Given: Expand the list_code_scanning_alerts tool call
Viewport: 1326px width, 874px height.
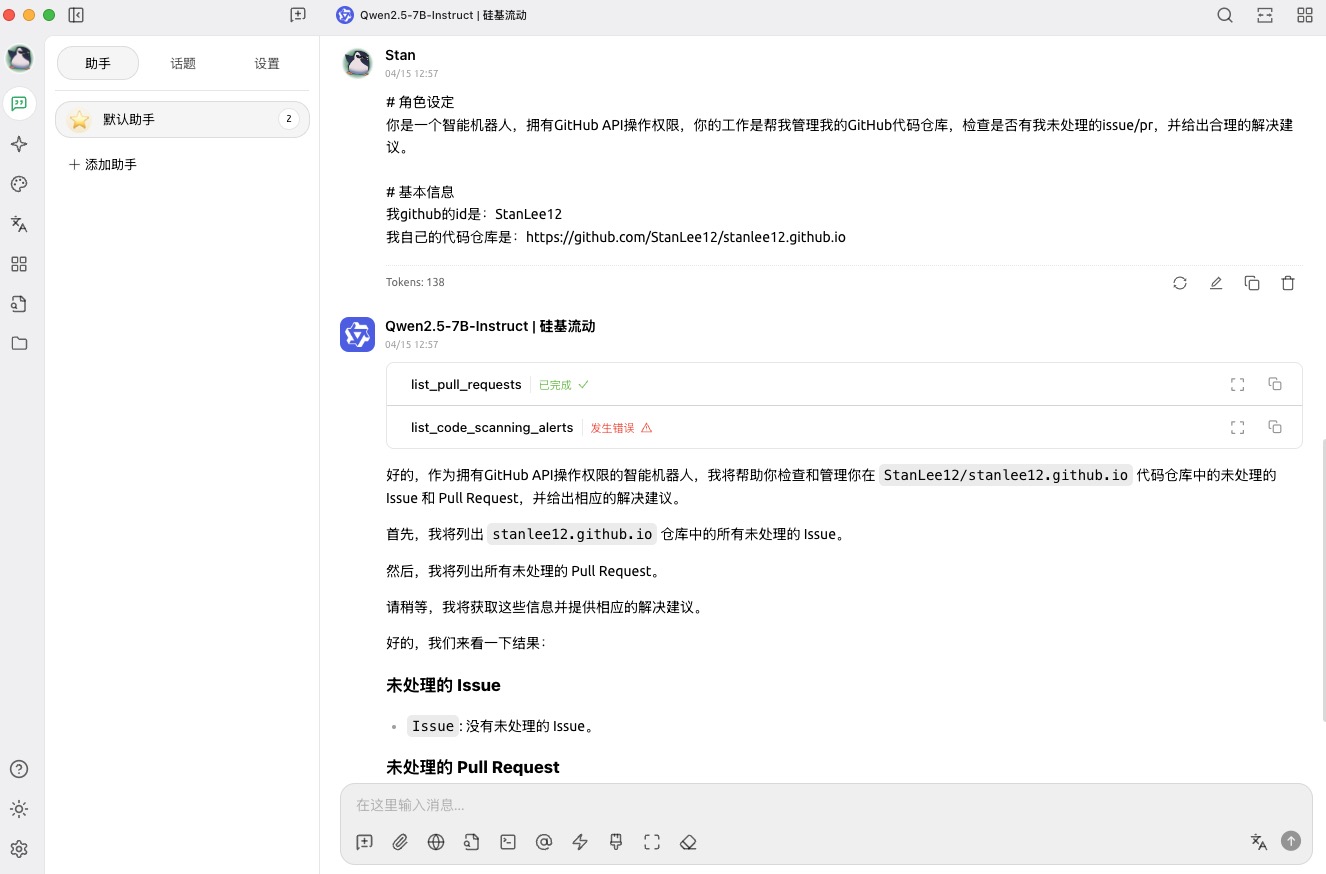Looking at the screenshot, I should click(1237, 427).
